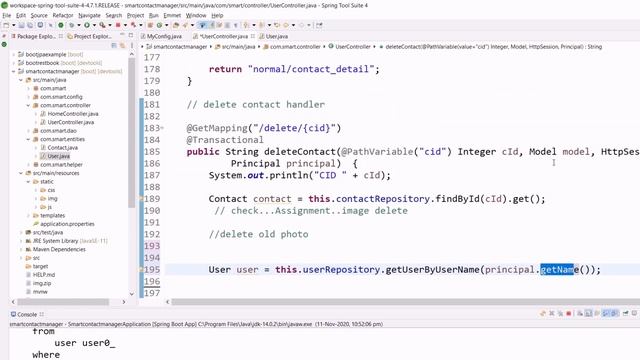The height and width of the screenshot is (360, 640).
Task: Expand the bootjpaexample project node
Action: point(13,54)
